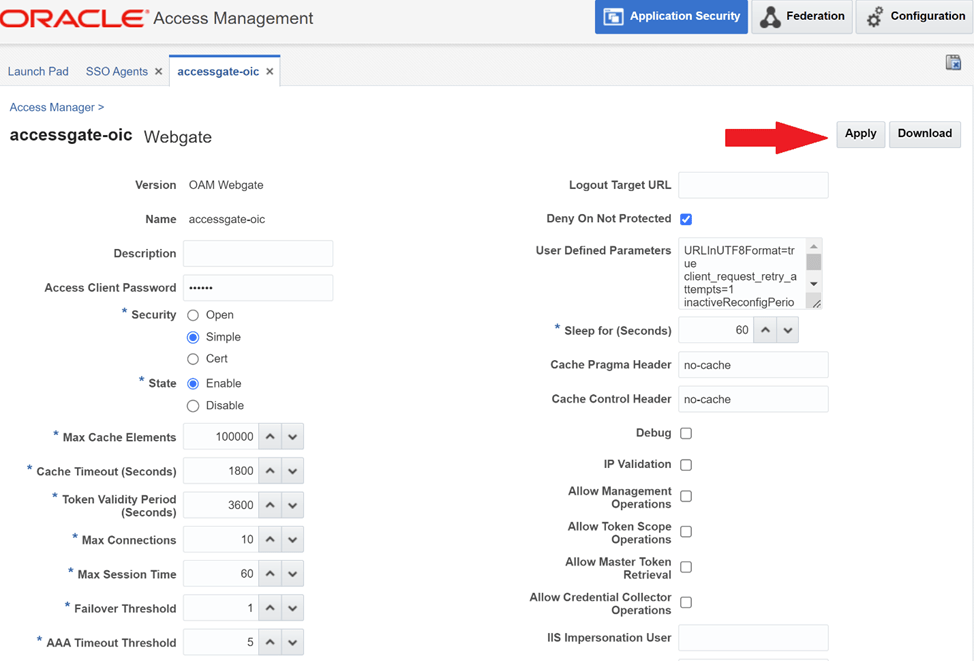Image resolution: width=974 pixels, height=661 pixels.
Task: Switch to the Launch Pad tab
Action: 38,72
